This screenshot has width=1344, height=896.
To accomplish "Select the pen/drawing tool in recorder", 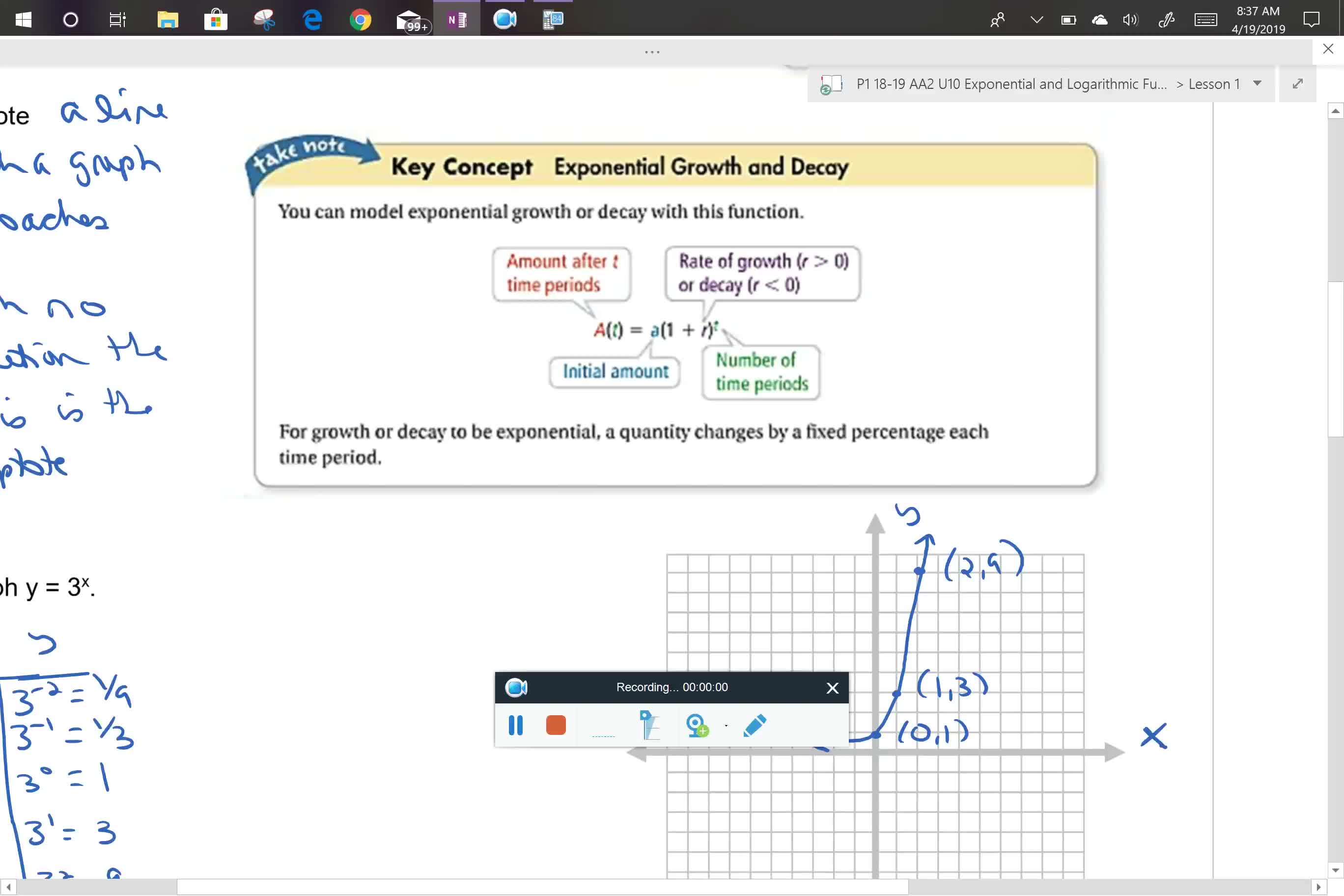I will point(757,724).
